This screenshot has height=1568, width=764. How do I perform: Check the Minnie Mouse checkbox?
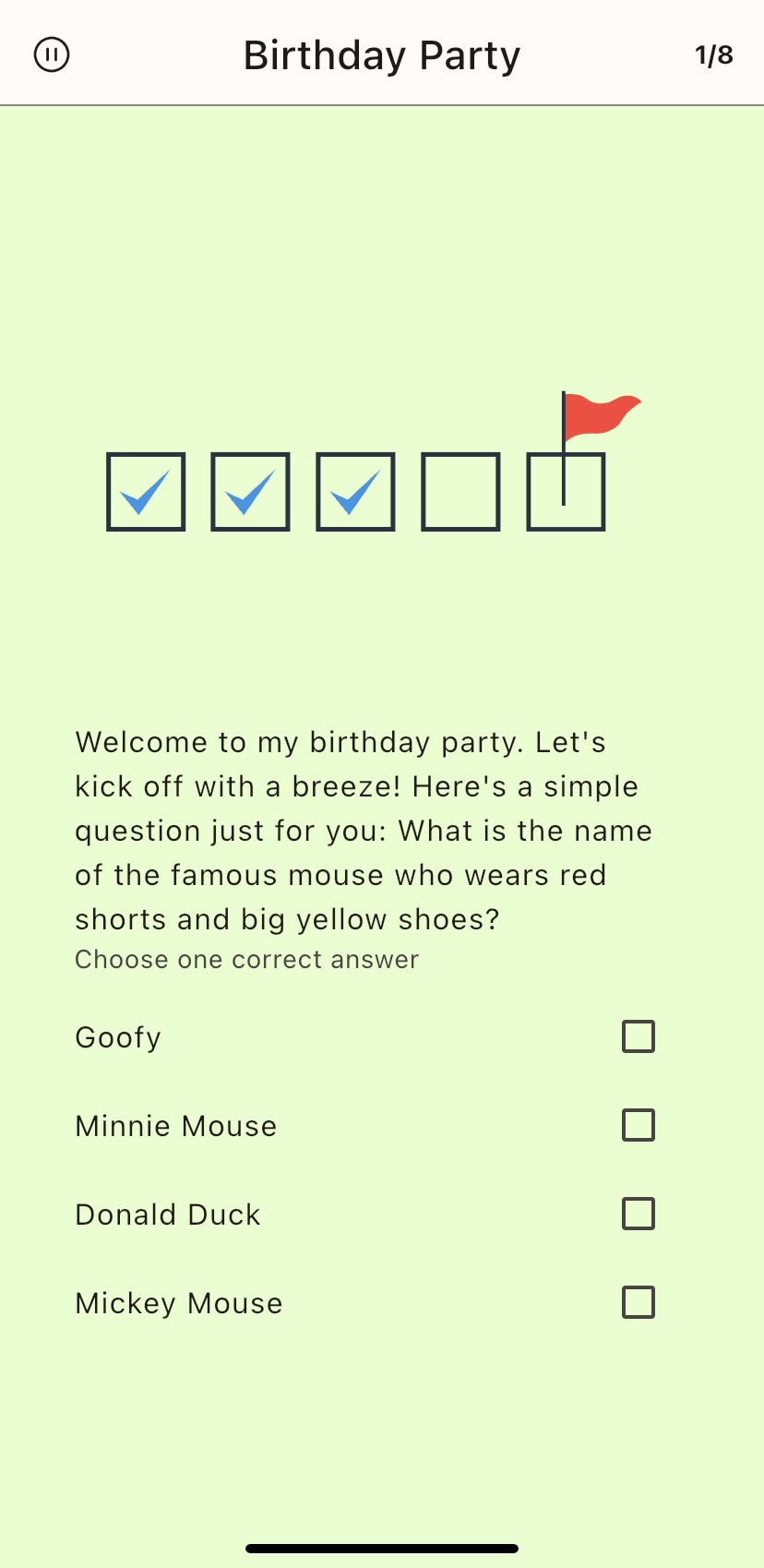639,1125
